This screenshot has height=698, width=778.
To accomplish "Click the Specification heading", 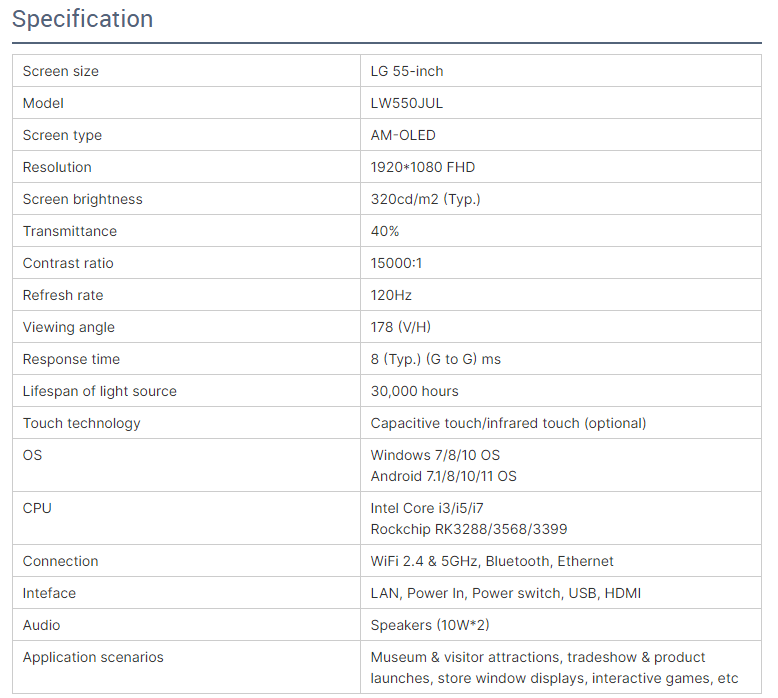I will pyautogui.click(x=82, y=19).
